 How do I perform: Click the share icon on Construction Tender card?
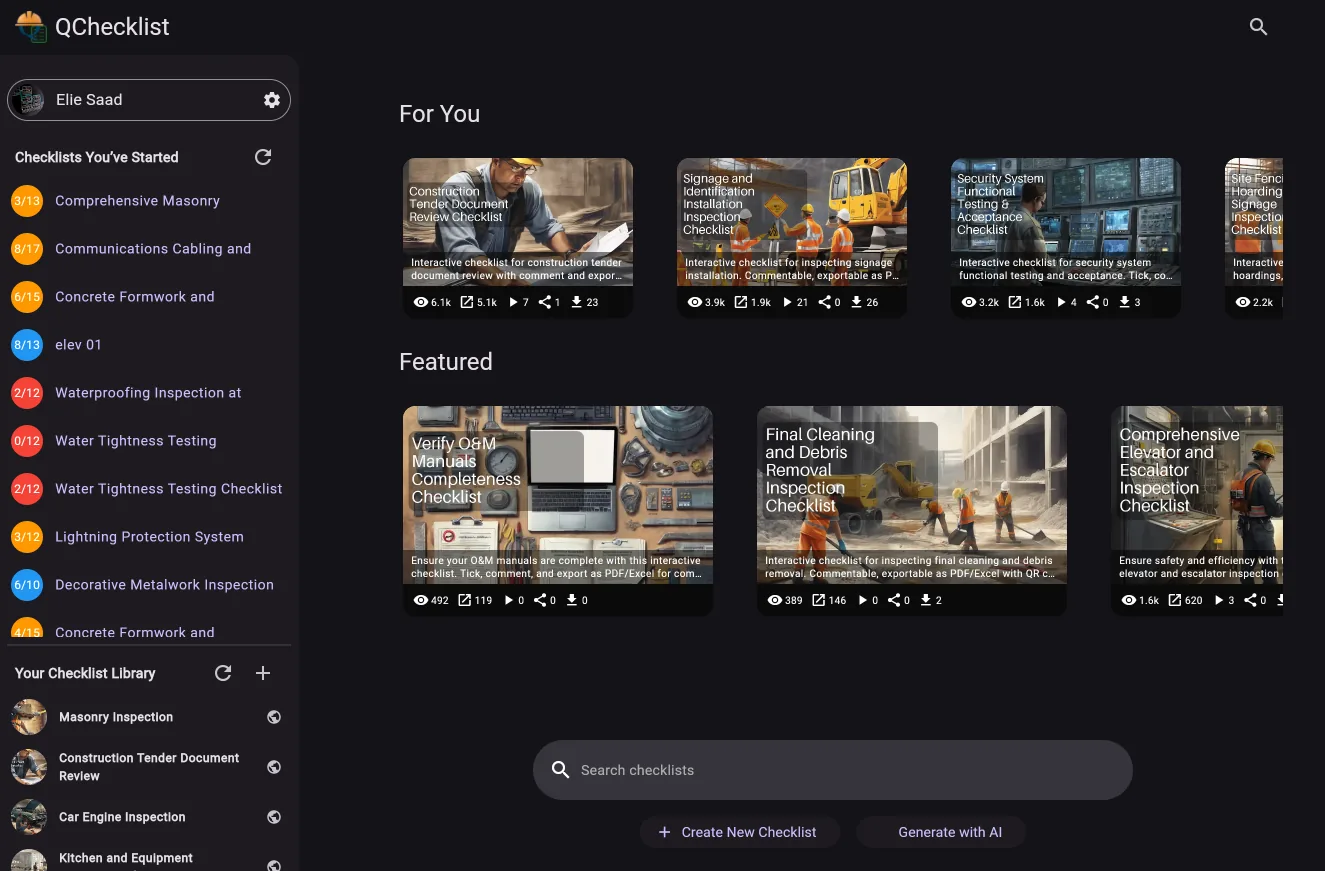(545, 302)
